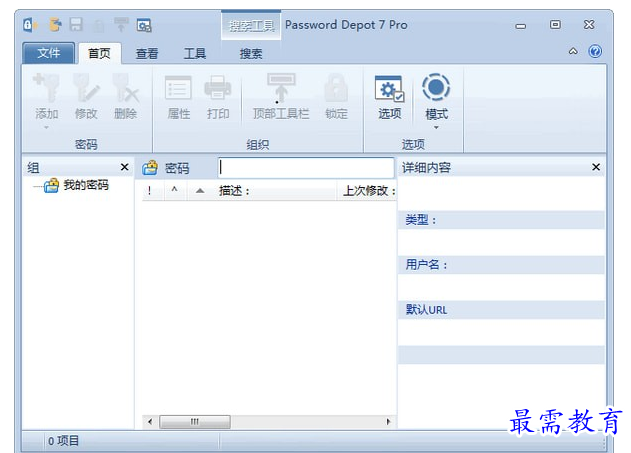Click the 修改 (Modify) password icon
The width and height of the screenshot is (631, 453).
pos(86,87)
